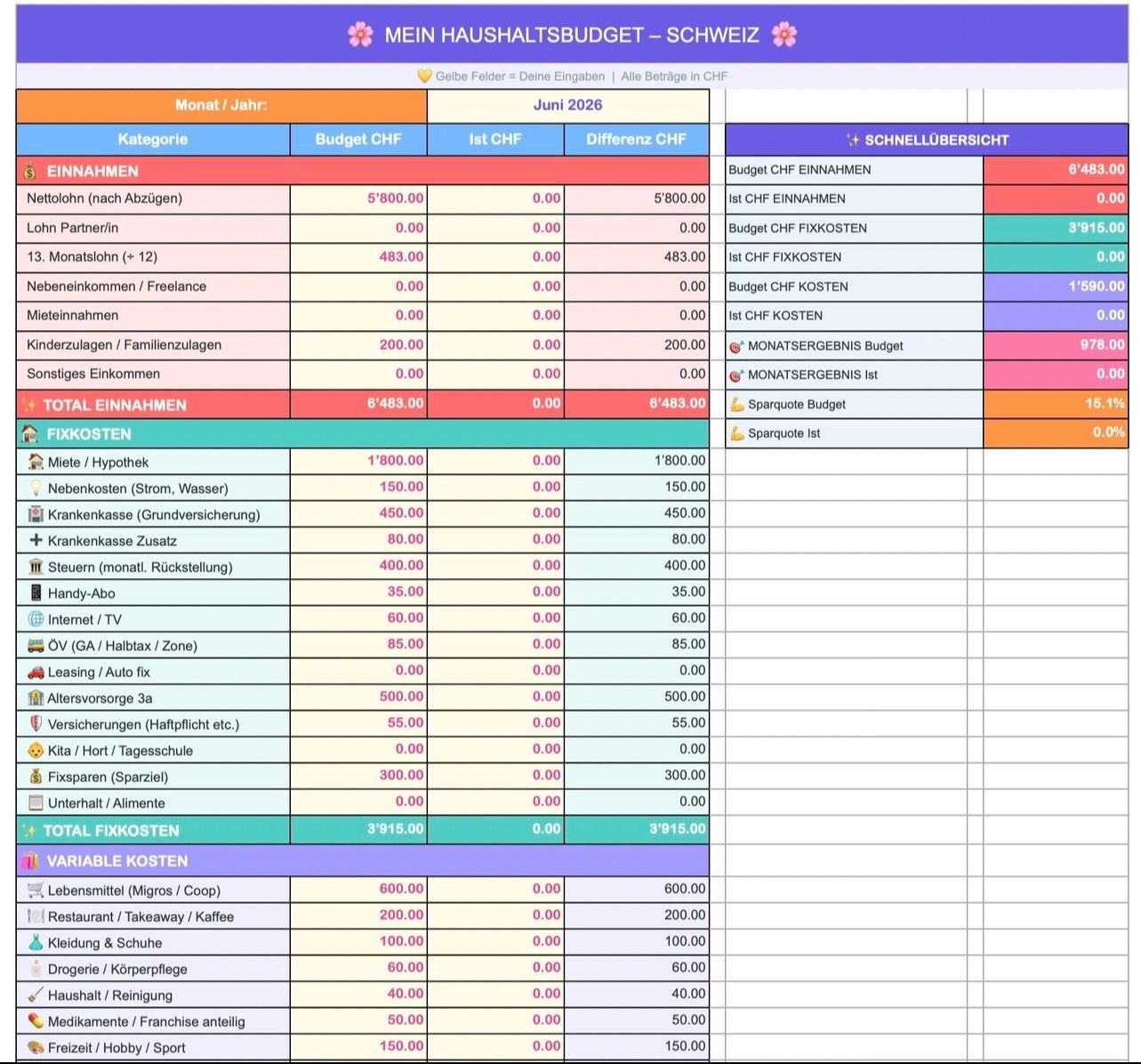
Task: Click the Differenz CHF column header
Action: pos(637,139)
